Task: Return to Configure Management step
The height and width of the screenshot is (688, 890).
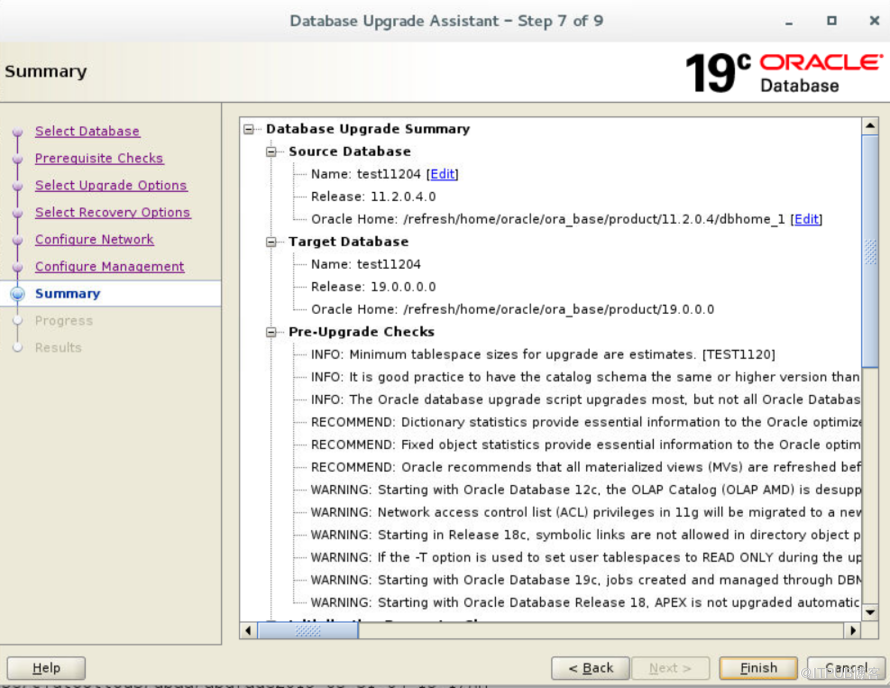Action: tap(109, 266)
